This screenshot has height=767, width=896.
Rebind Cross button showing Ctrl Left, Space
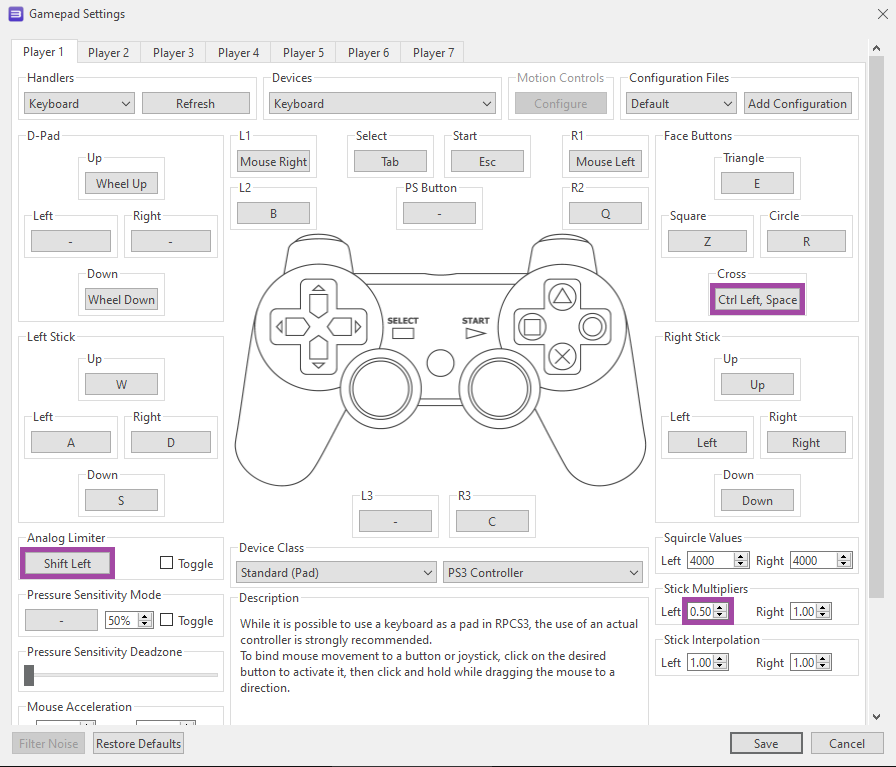pyautogui.click(x=757, y=299)
